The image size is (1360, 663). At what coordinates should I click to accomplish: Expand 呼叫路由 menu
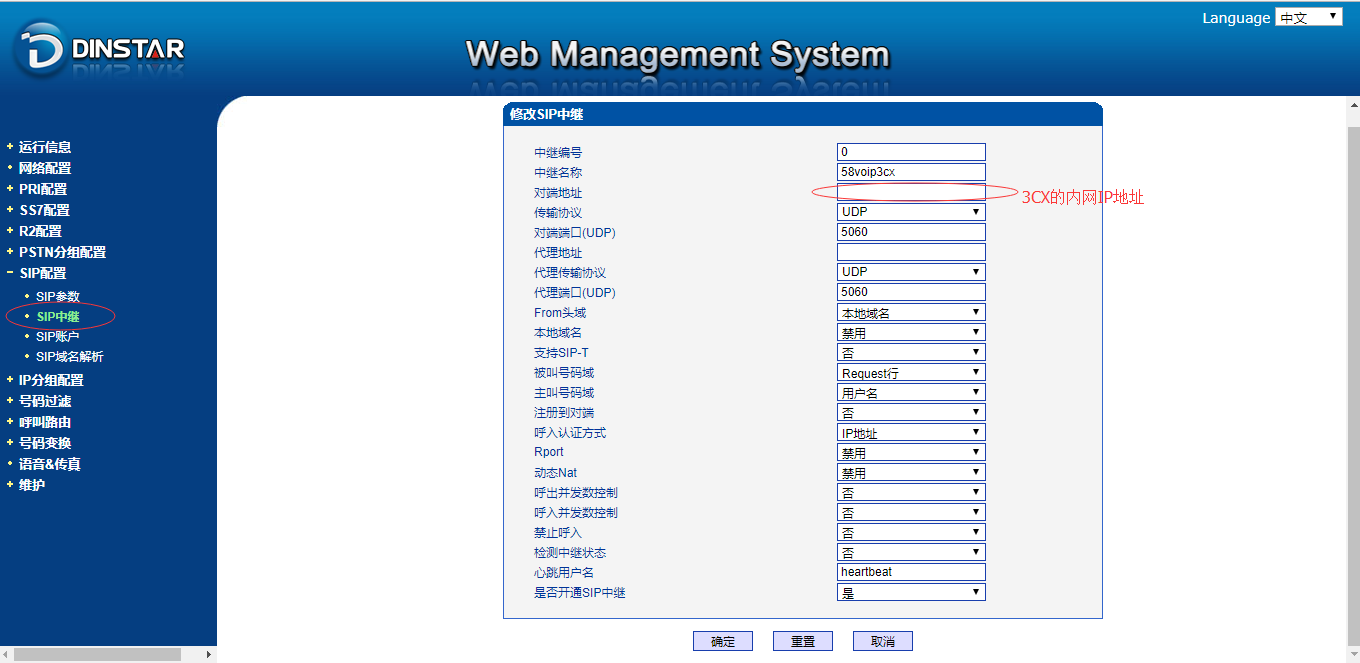point(44,422)
